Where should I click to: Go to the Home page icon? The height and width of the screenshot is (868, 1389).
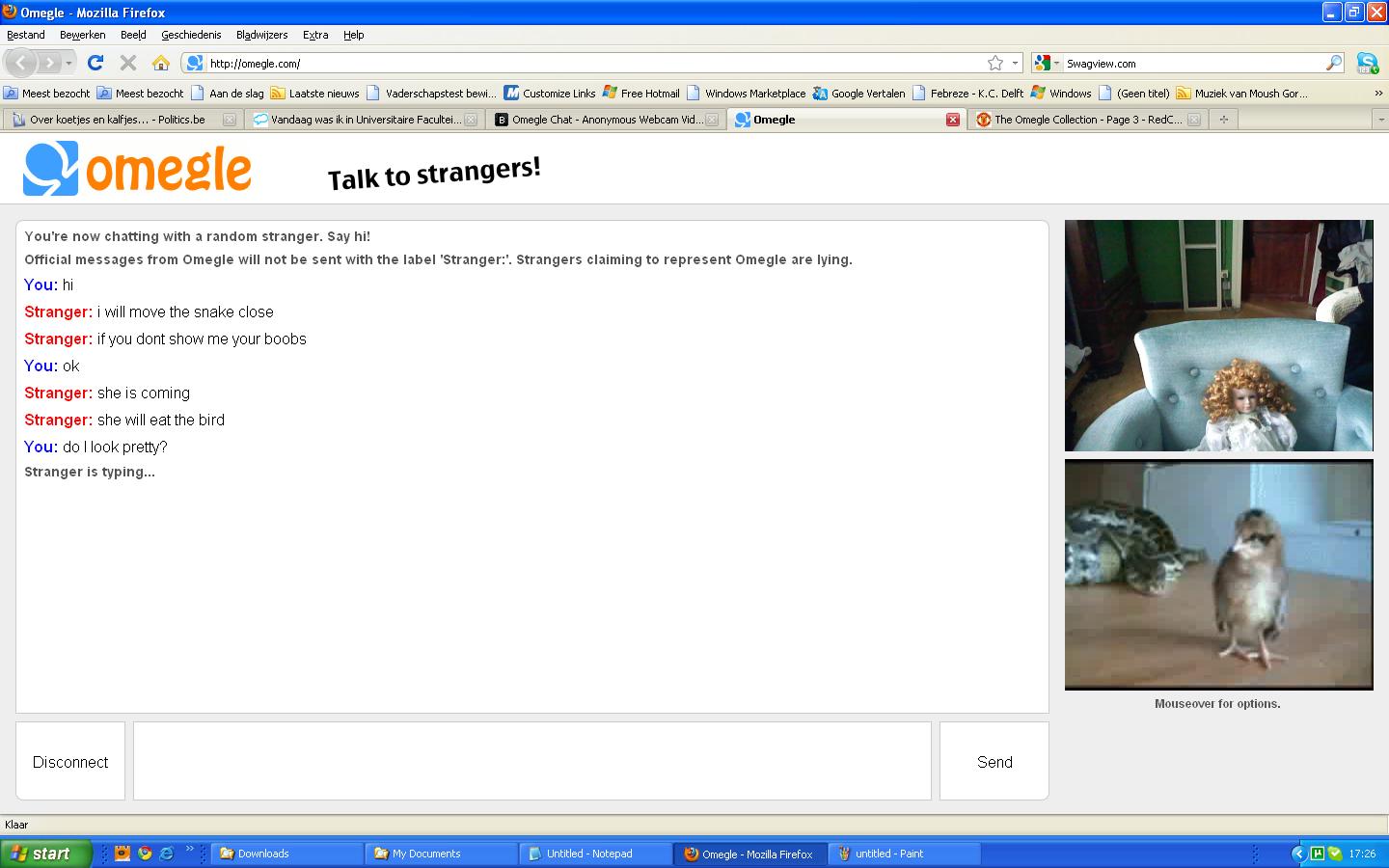(161, 63)
